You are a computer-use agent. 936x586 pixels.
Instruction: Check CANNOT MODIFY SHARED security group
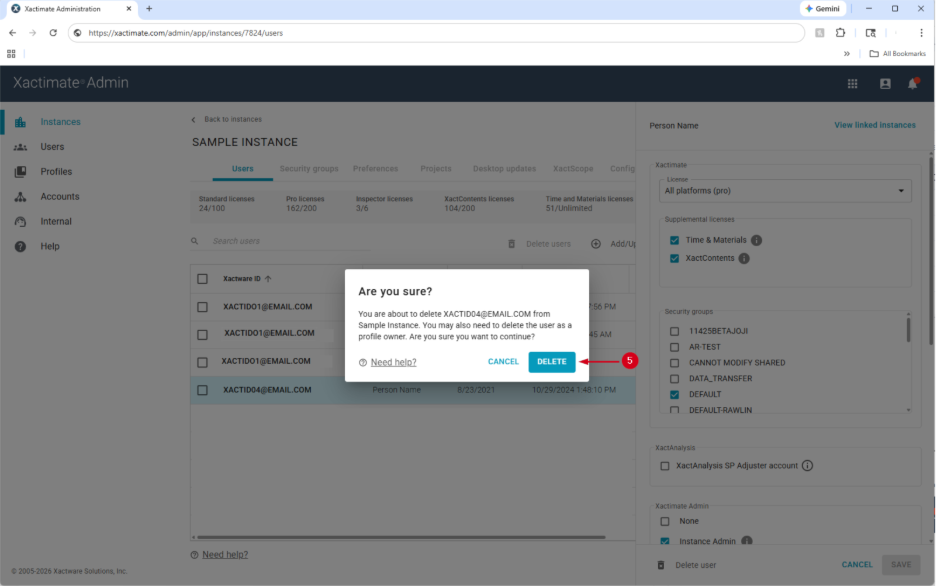pos(675,363)
